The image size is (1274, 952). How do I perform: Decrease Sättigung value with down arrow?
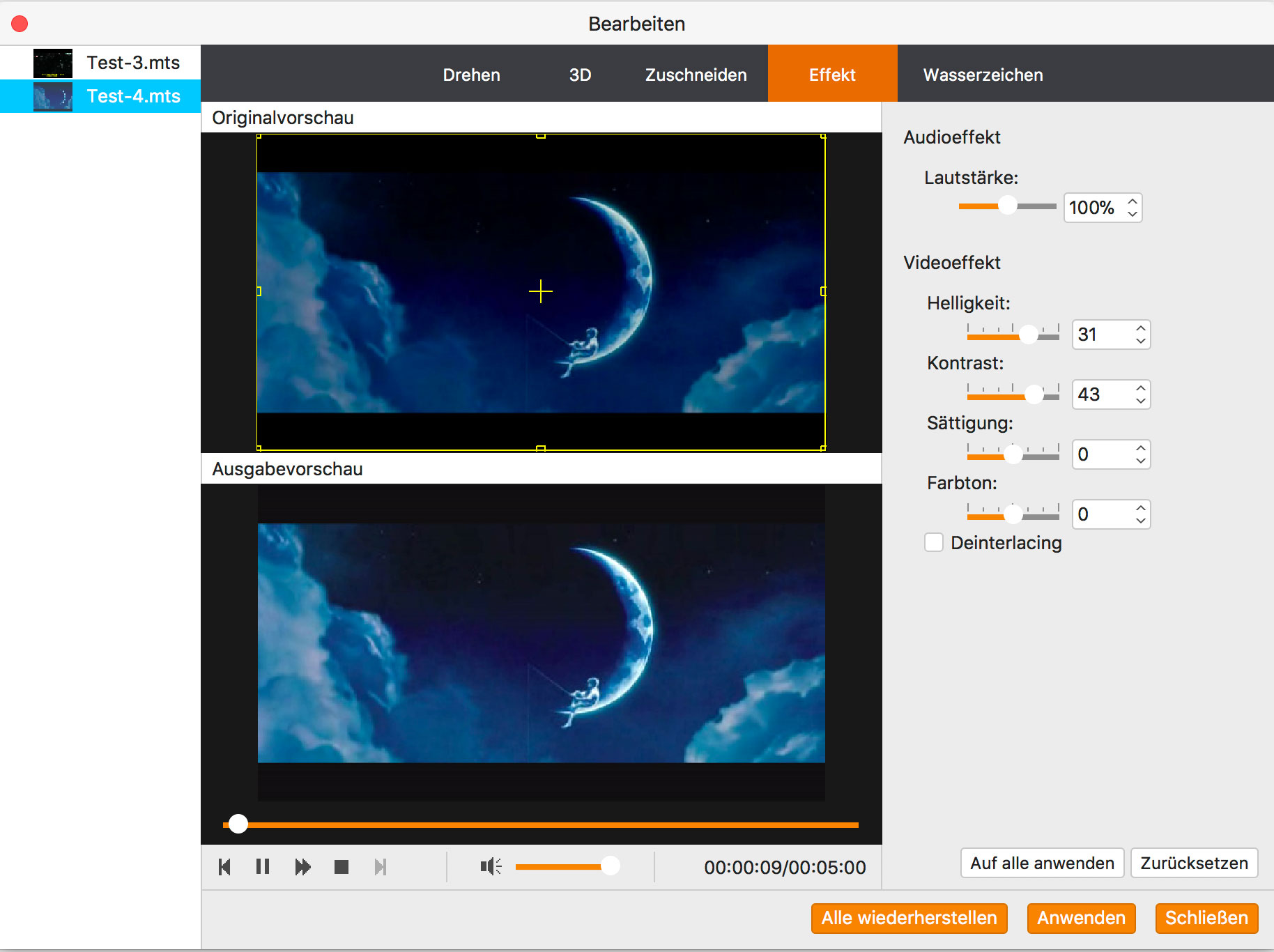click(1141, 461)
